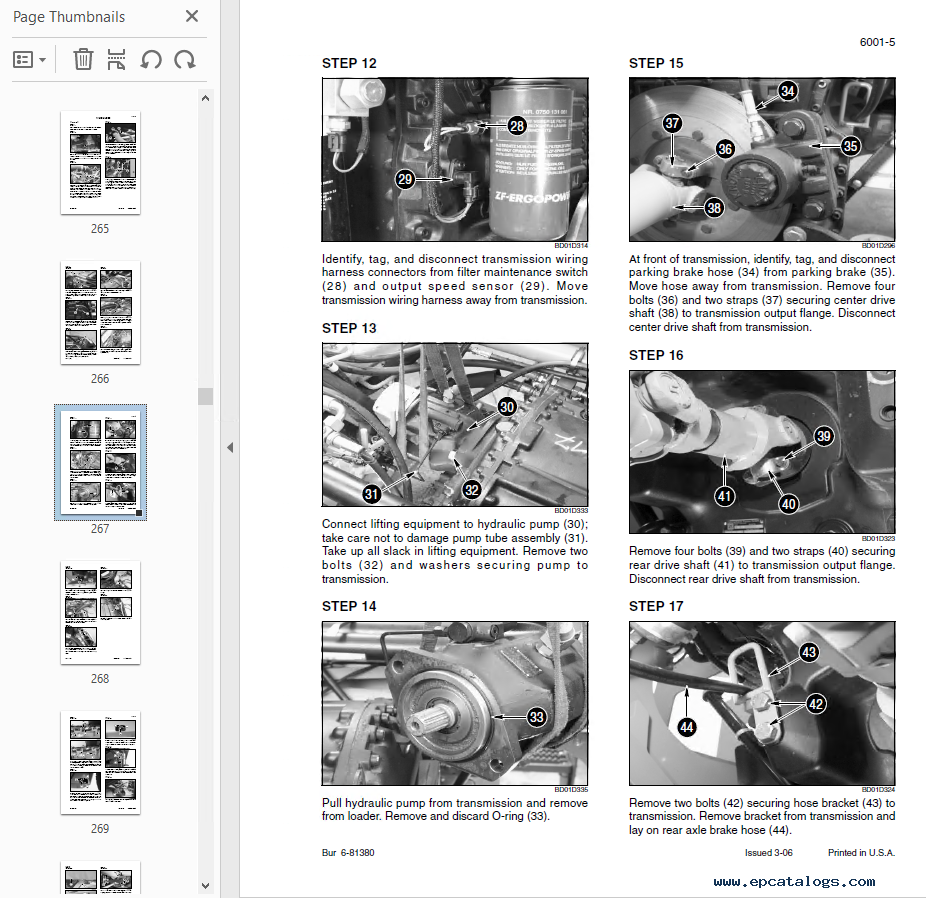Select the page 268 thumbnail
926x898 pixels.
pyautogui.click(x=100, y=612)
